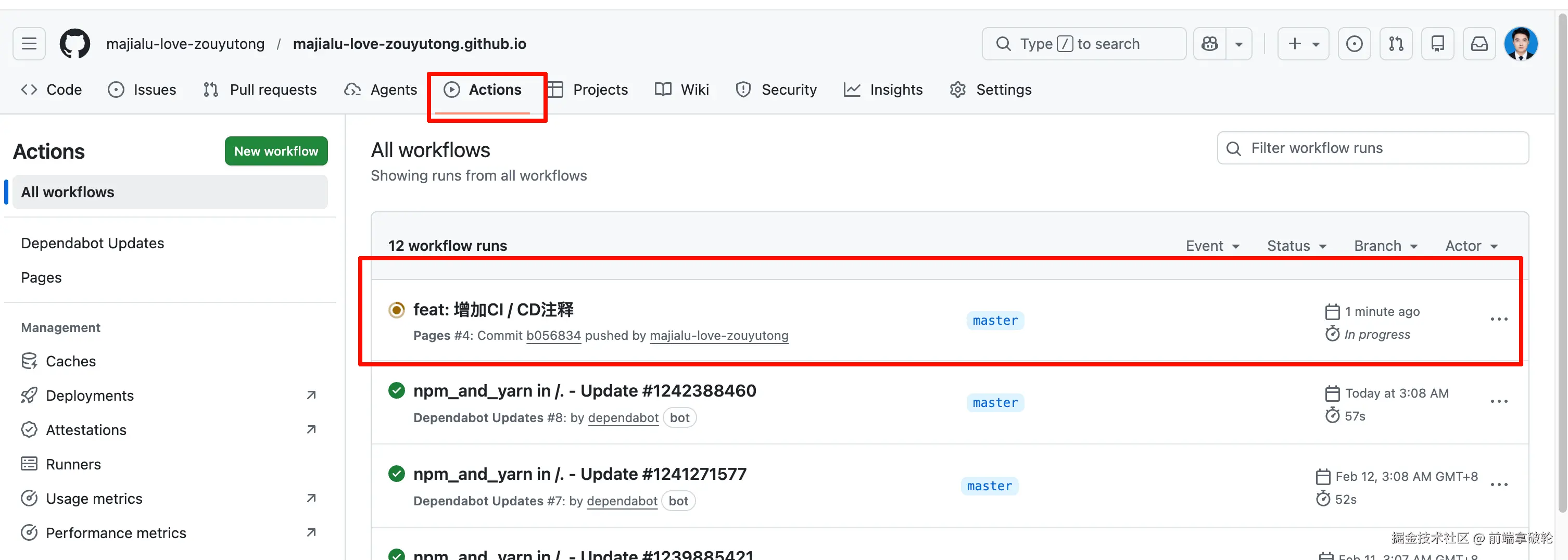1568x560 pixels.
Task: Open run 'Update #1242388460'
Action: pos(584,391)
